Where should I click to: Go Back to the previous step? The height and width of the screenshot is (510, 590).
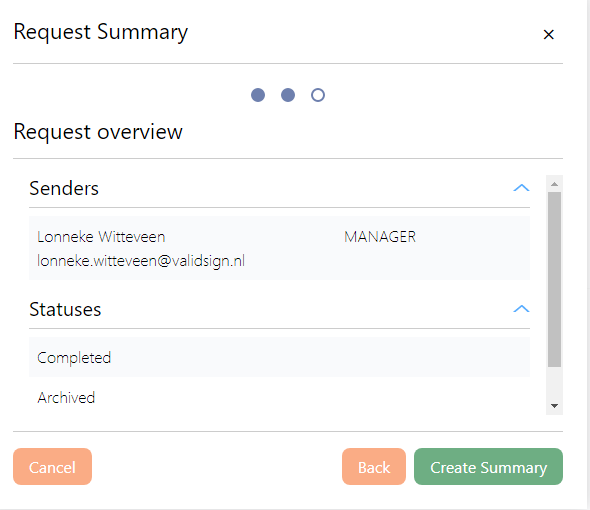374,466
